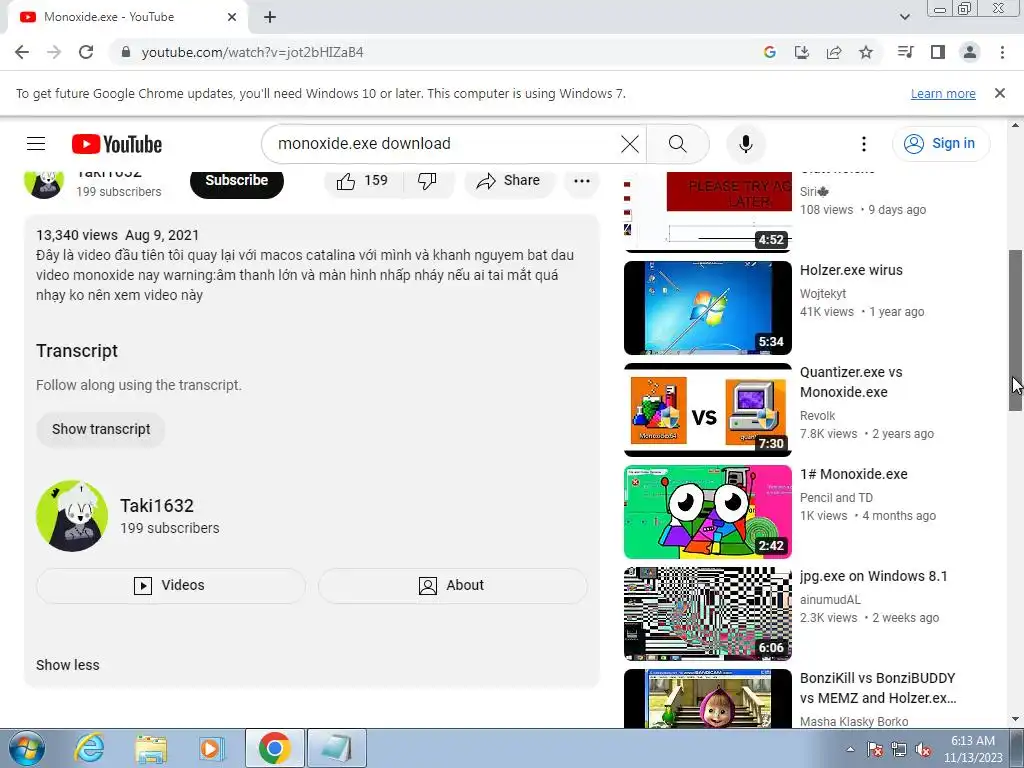Open clock showing 6:13 AM
The image size is (1024, 768).
click(x=973, y=749)
